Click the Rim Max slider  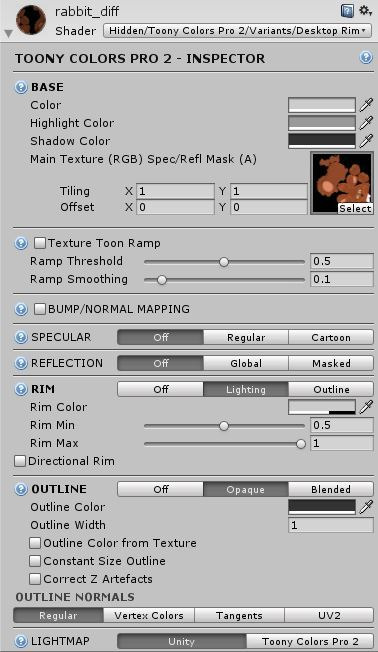pyautogui.click(x=224, y=444)
